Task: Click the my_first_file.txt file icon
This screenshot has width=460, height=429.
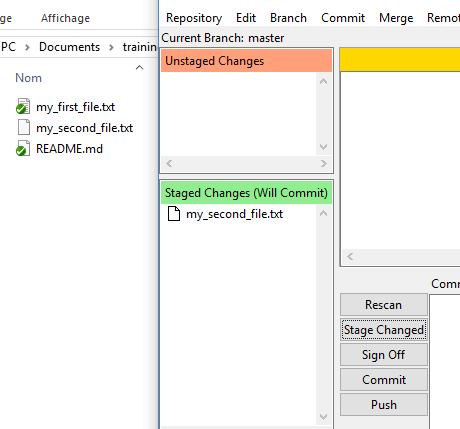Action: coord(23,106)
